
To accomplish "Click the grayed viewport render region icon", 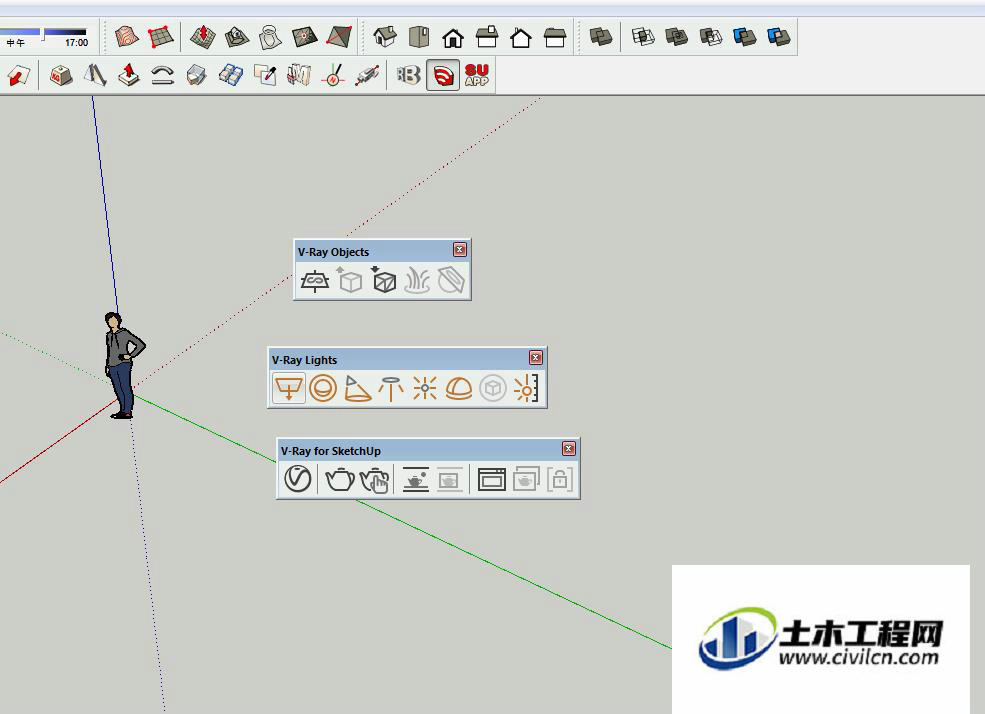I will pyautogui.click(x=450, y=480).
